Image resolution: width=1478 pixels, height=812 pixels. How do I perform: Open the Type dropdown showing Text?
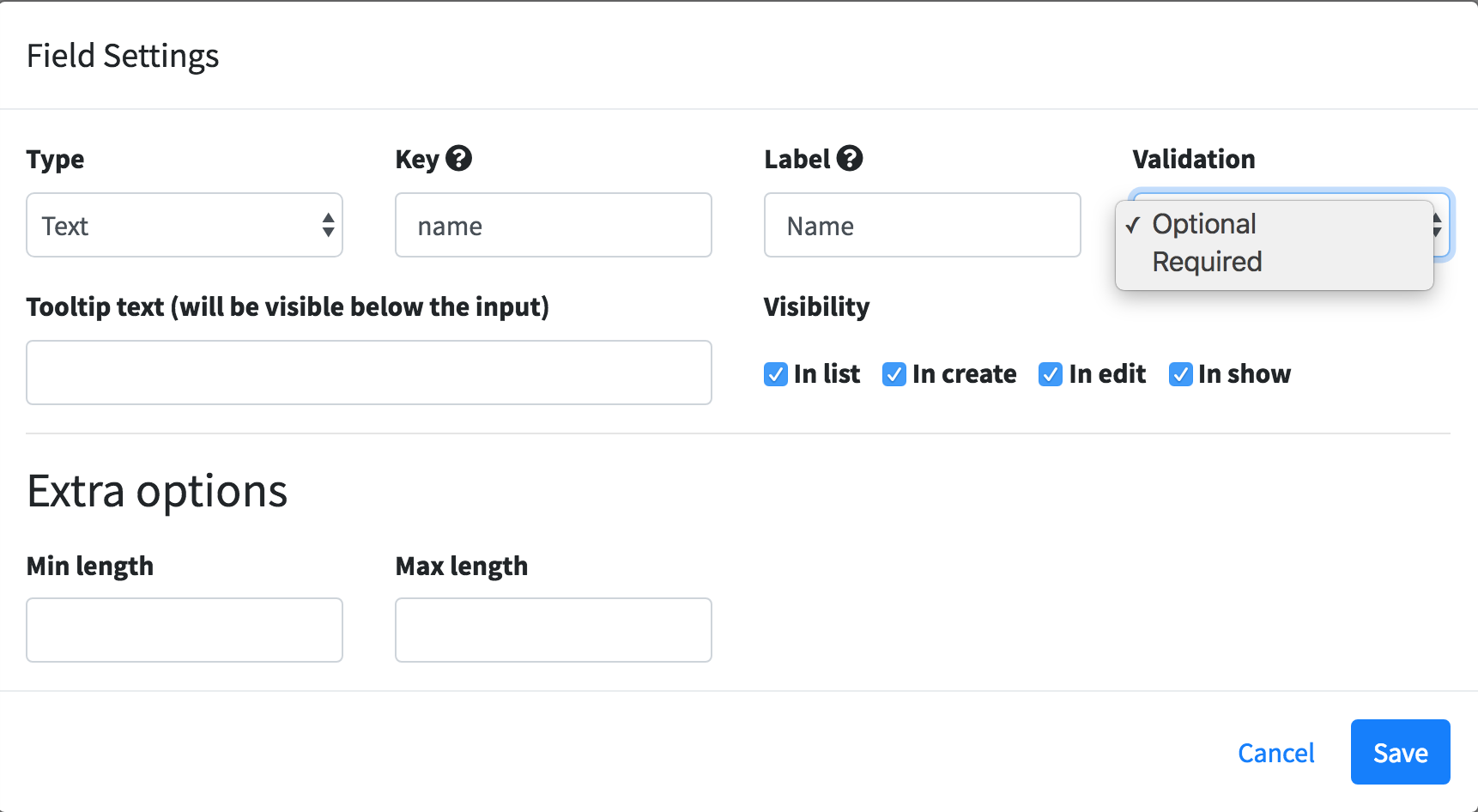point(185,225)
